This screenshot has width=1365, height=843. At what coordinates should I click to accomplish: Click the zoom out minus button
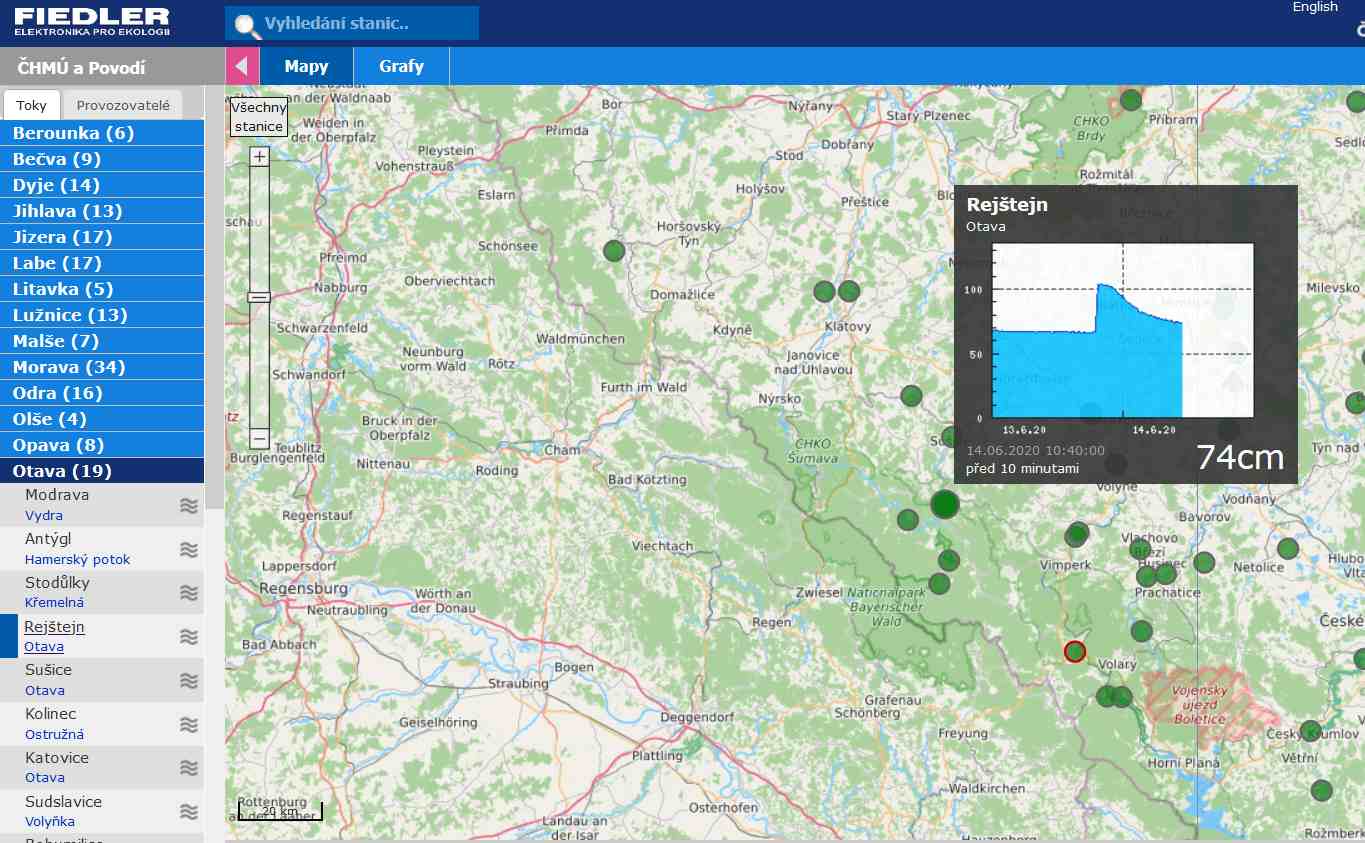(x=259, y=438)
